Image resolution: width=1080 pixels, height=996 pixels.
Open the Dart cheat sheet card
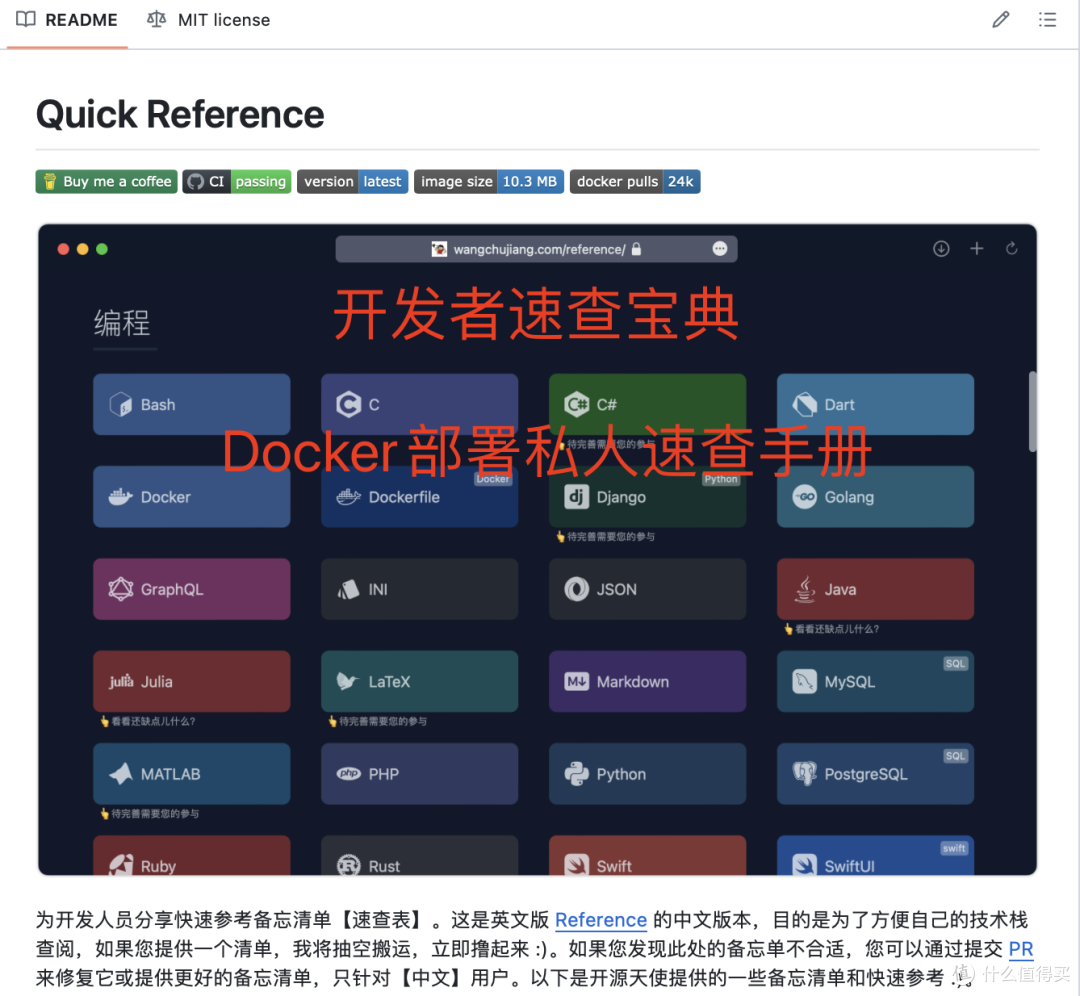click(875, 404)
